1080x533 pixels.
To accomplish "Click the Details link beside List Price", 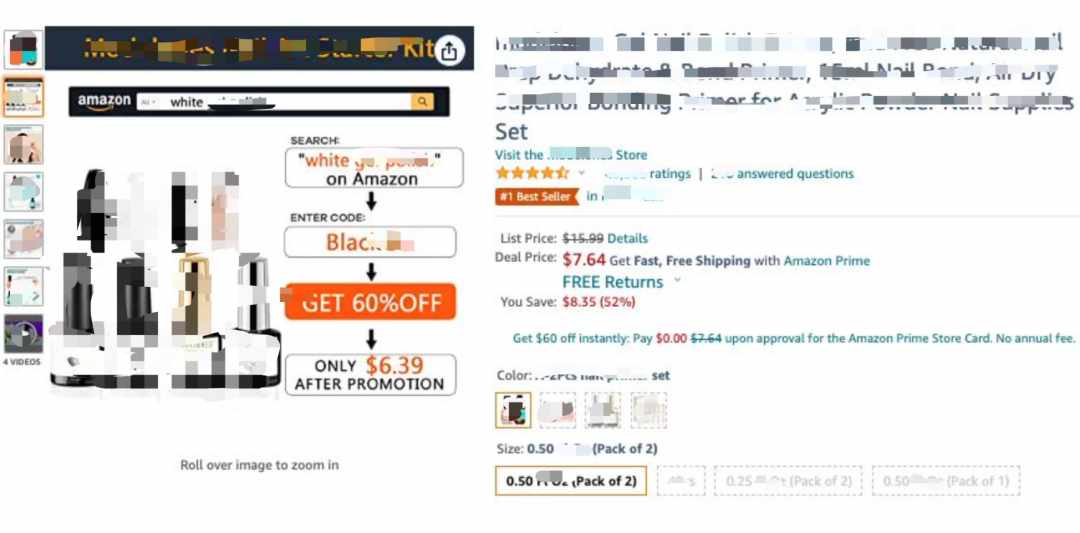I will pos(627,238).
